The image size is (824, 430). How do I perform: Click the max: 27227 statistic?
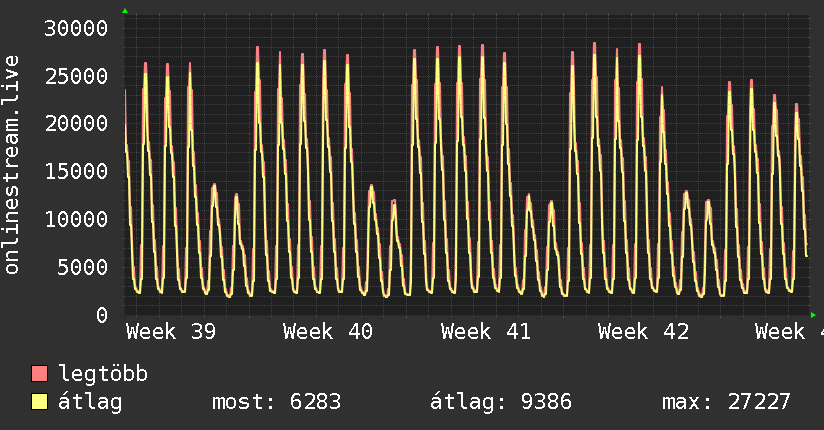tap(726, 402)
